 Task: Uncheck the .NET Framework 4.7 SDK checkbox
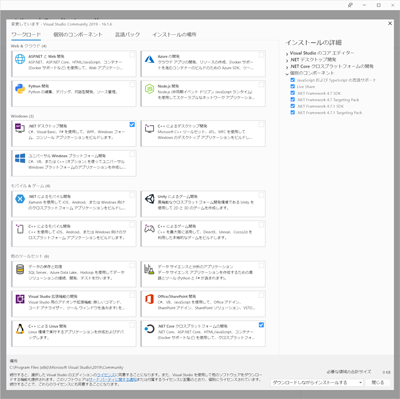(x=293, y=93)
